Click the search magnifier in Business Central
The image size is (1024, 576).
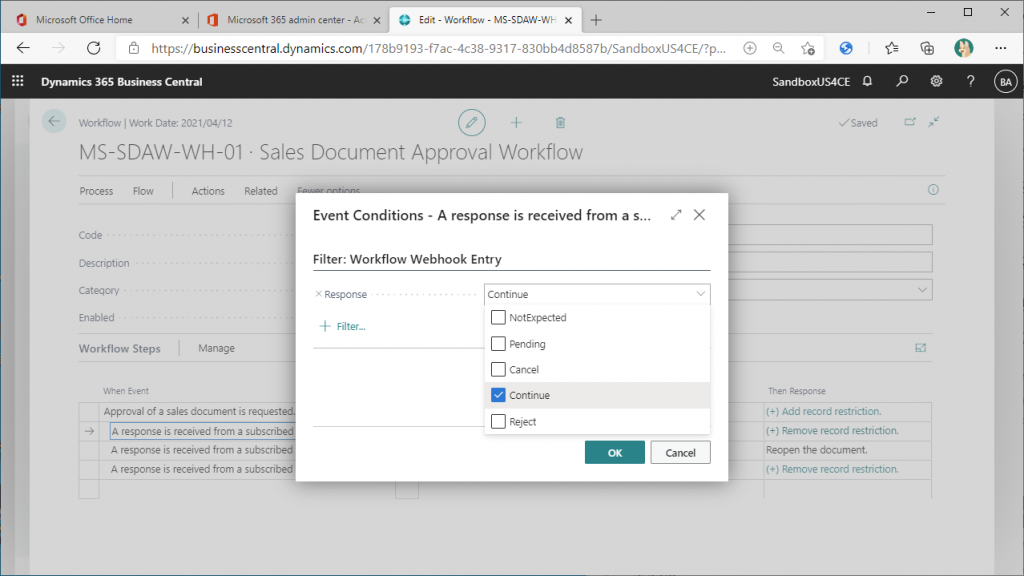point(902,81)
